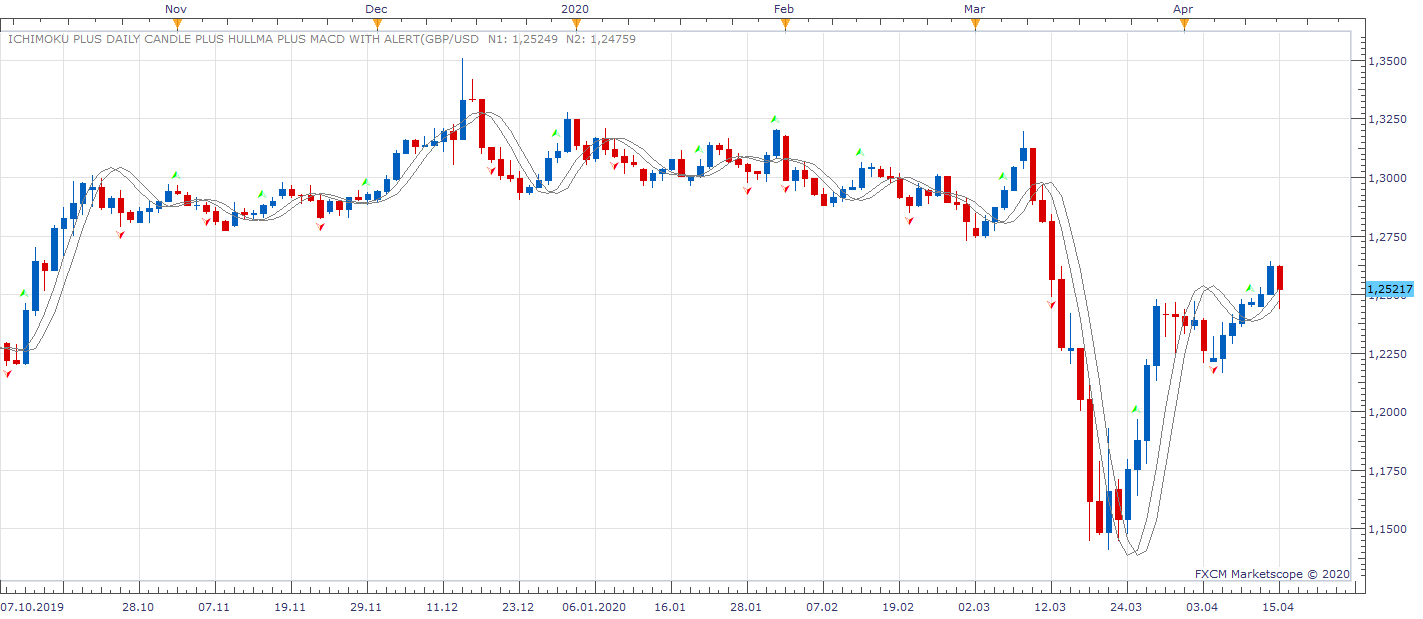Click the 07.11 date axis label
Screen dimensions: 1423x619
click(x=214, y=607)
